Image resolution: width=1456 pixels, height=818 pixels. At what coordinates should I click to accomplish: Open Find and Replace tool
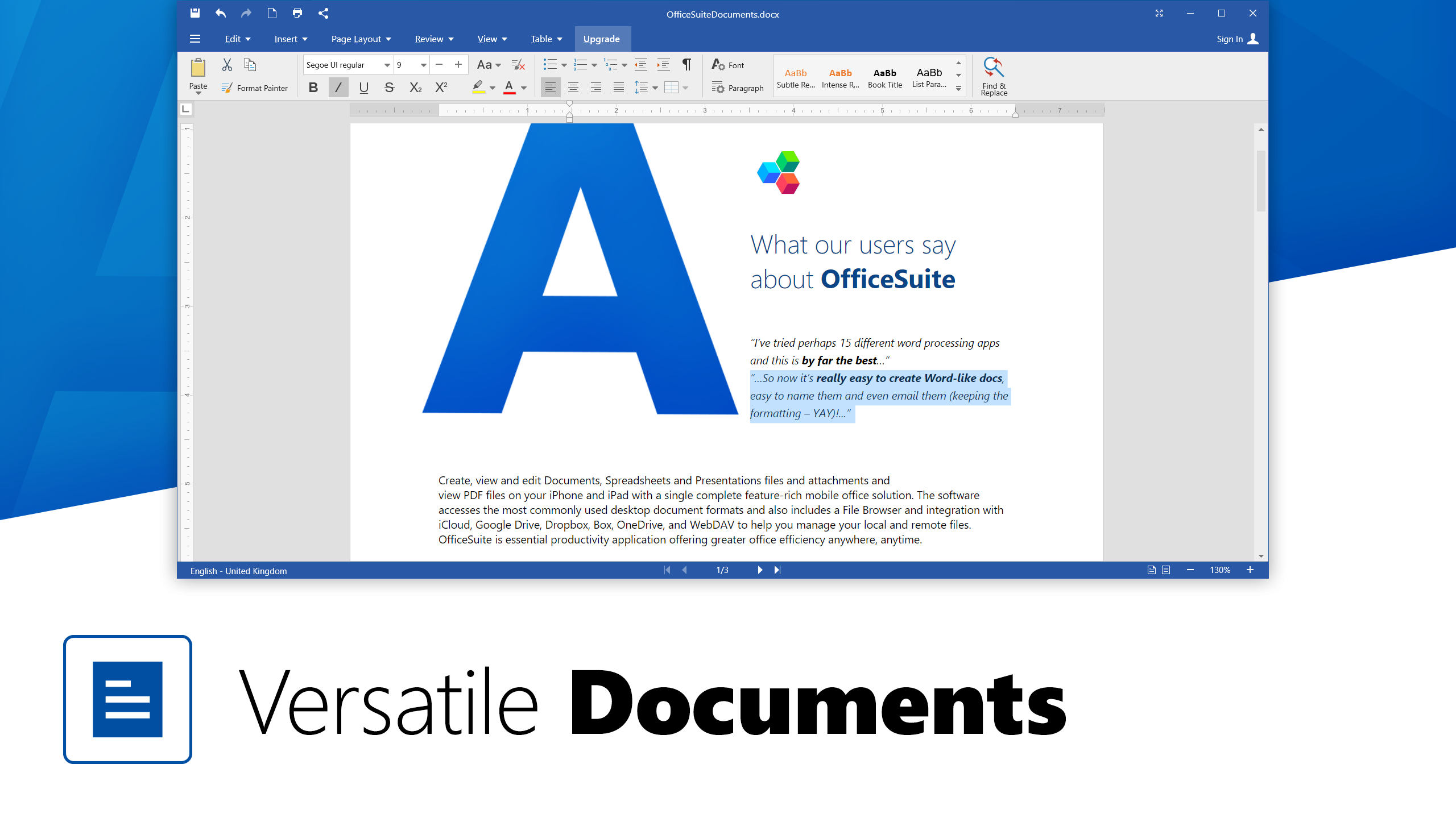click(993, 74)
